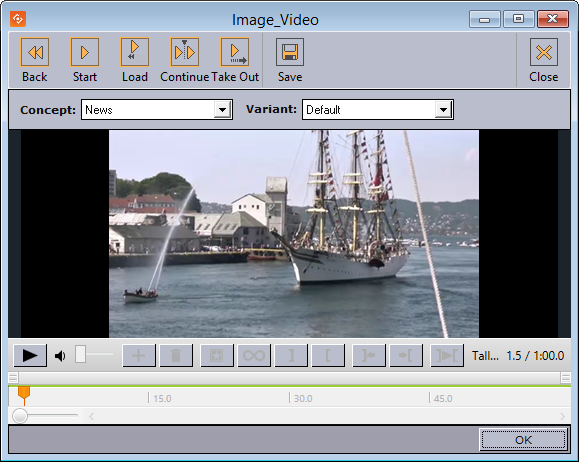This screenshot has width=579, height=462.
Task: Click the Start play icon in toolbar
Action: pos(85,52)
